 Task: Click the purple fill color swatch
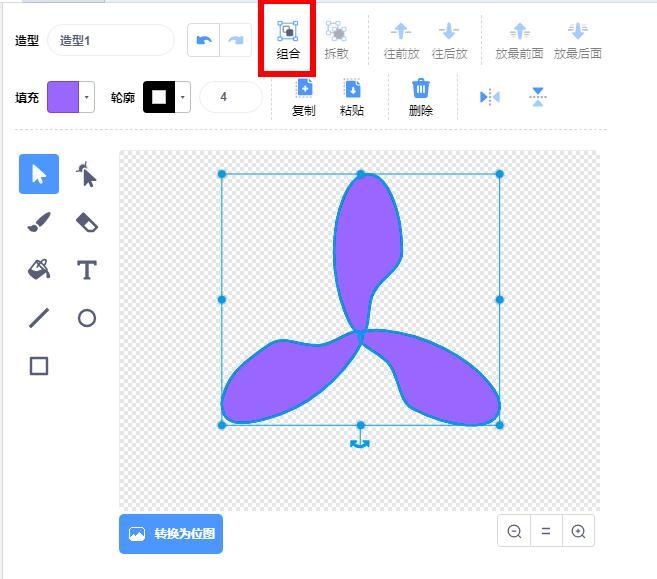[x=63, y=97]
